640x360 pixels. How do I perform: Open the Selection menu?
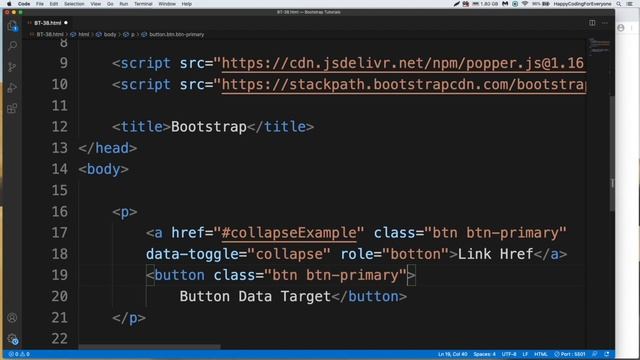tap(74, 4)
